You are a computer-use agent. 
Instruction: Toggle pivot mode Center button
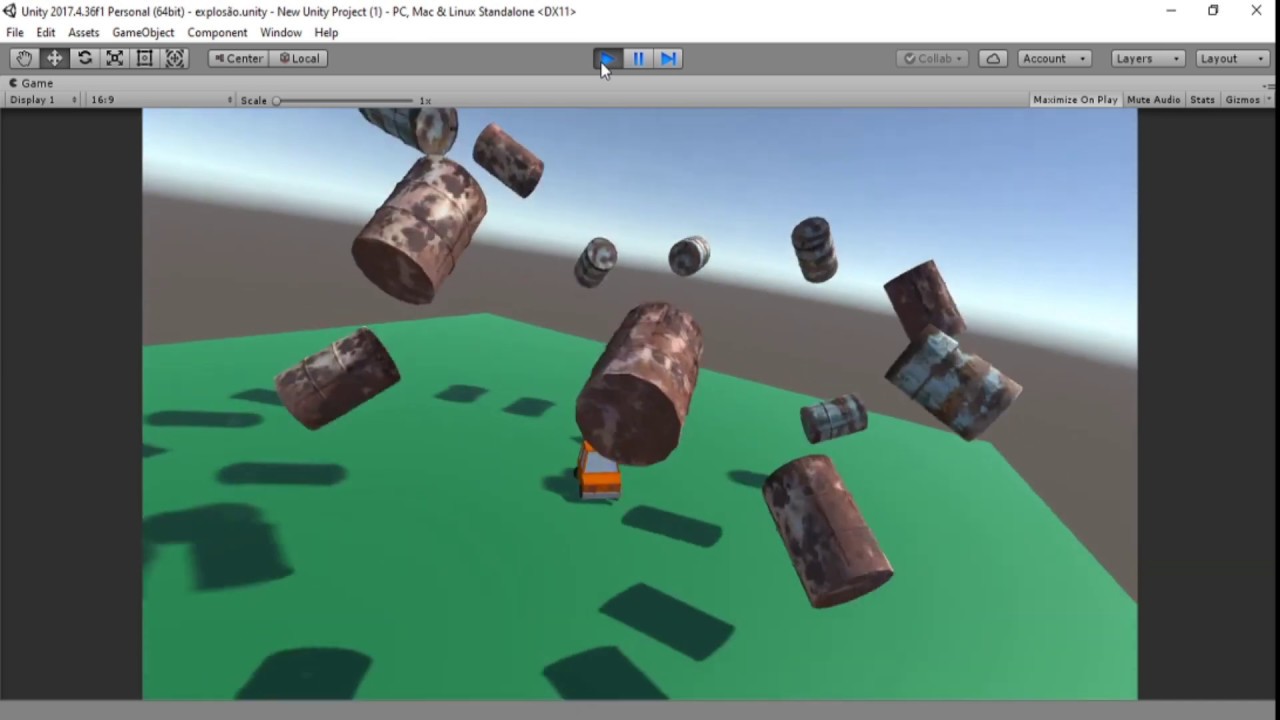pyautogui.click(x=238, y=58)
